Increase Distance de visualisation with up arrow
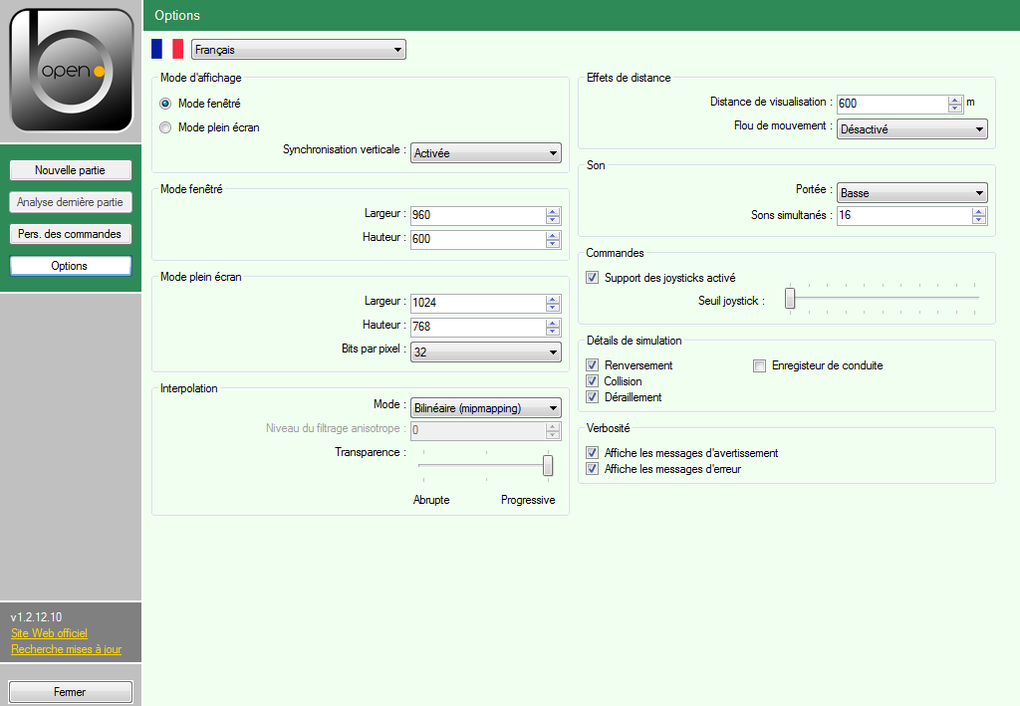The width and height of the screenshot is (1020, 706). (x=955, y=100)
